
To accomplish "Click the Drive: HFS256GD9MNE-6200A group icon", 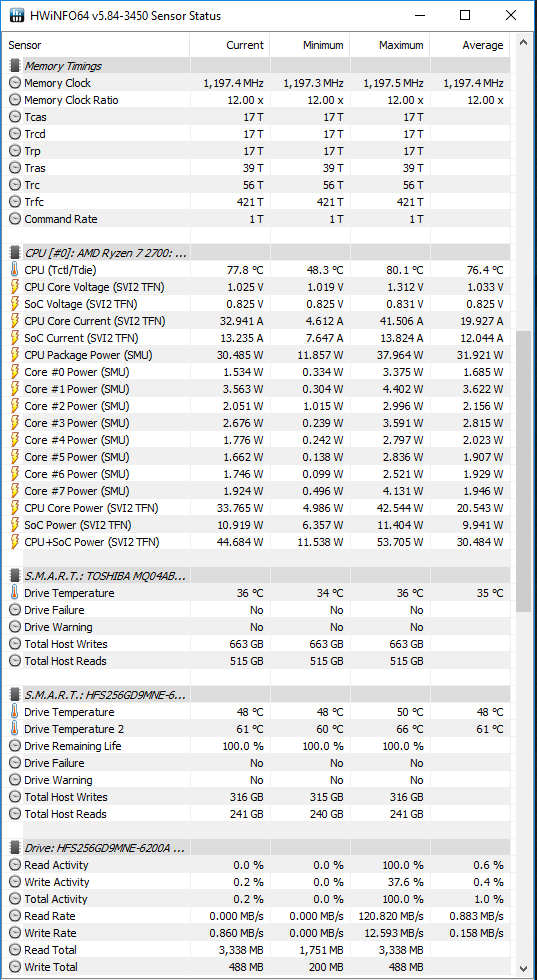I will [15, 848].
